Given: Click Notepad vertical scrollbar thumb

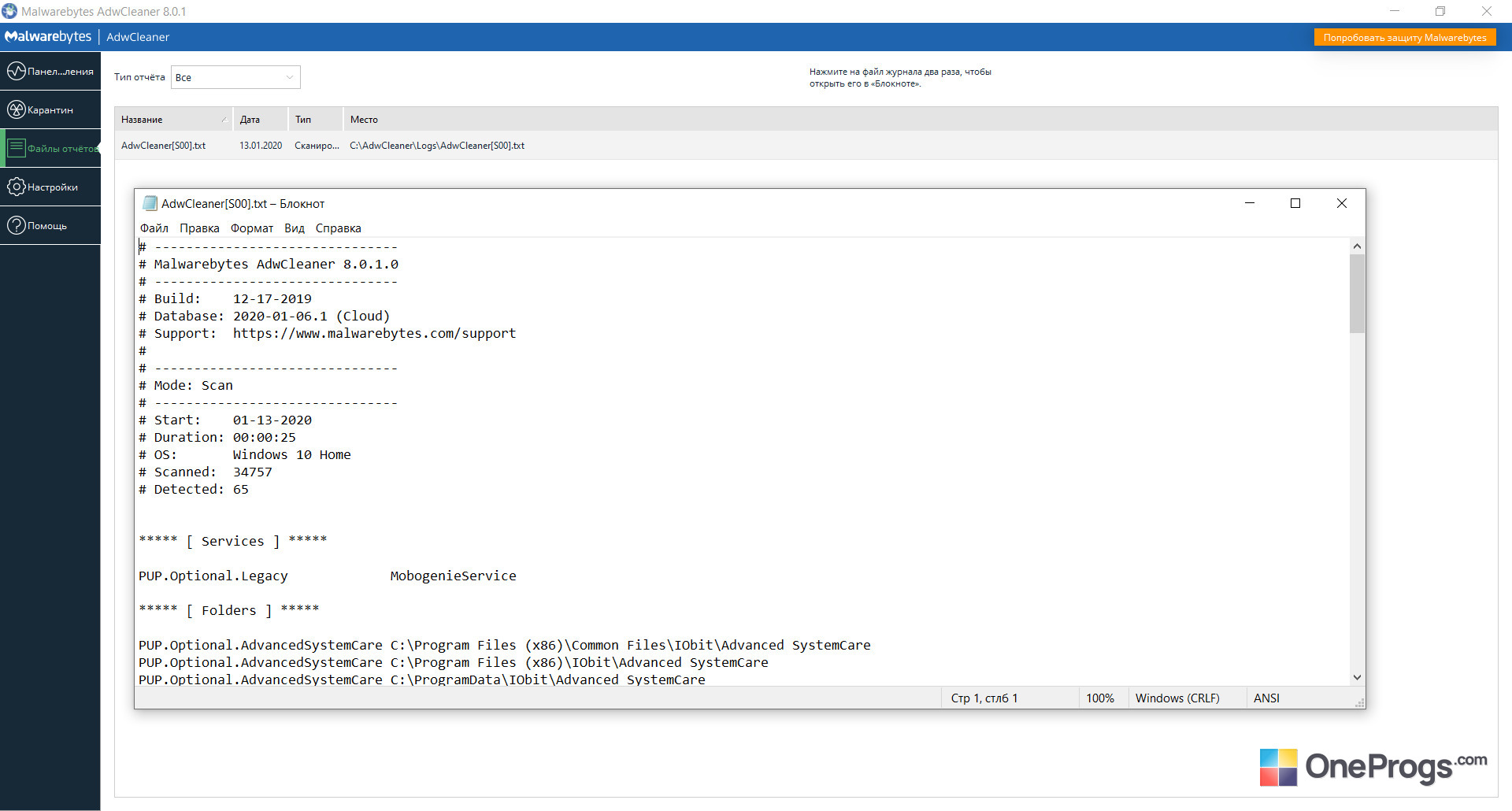Looking at the screenshot, I should [x=1357, y=294].
